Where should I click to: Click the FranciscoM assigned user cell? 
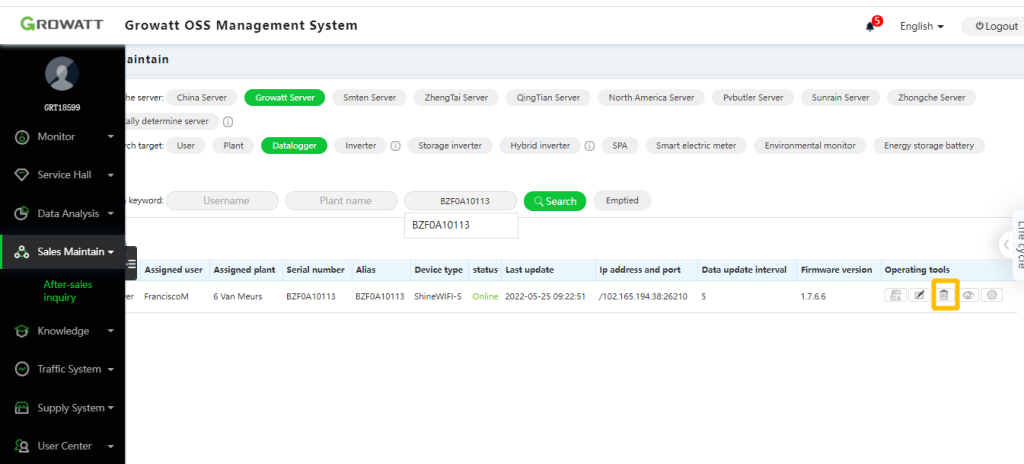point(166,297)
